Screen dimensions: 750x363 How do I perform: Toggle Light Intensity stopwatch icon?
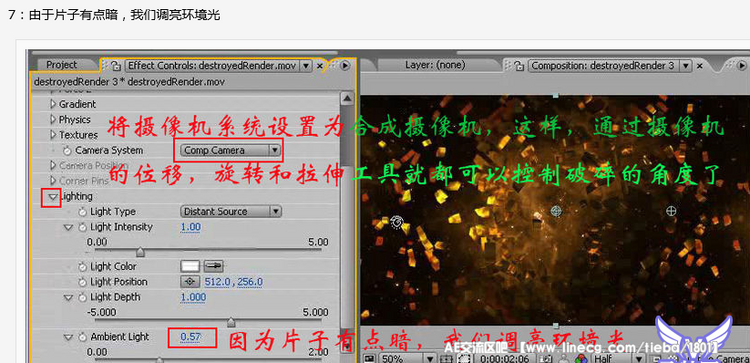83,227
